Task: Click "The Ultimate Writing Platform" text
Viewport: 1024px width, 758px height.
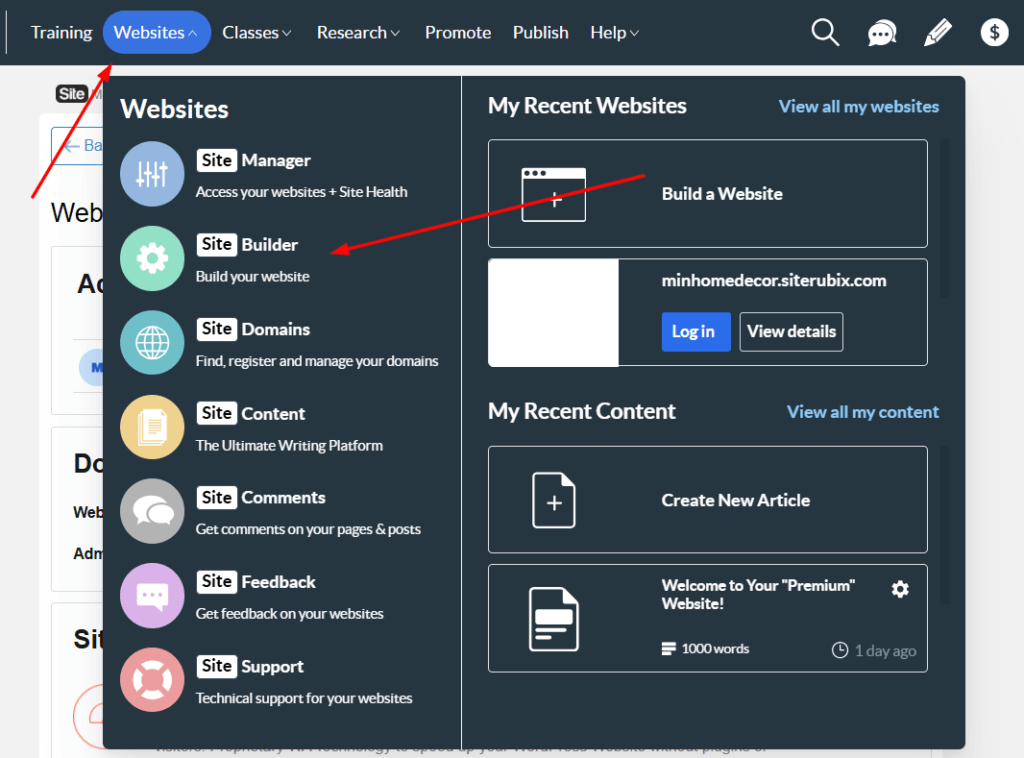Action: click(289, 445)
